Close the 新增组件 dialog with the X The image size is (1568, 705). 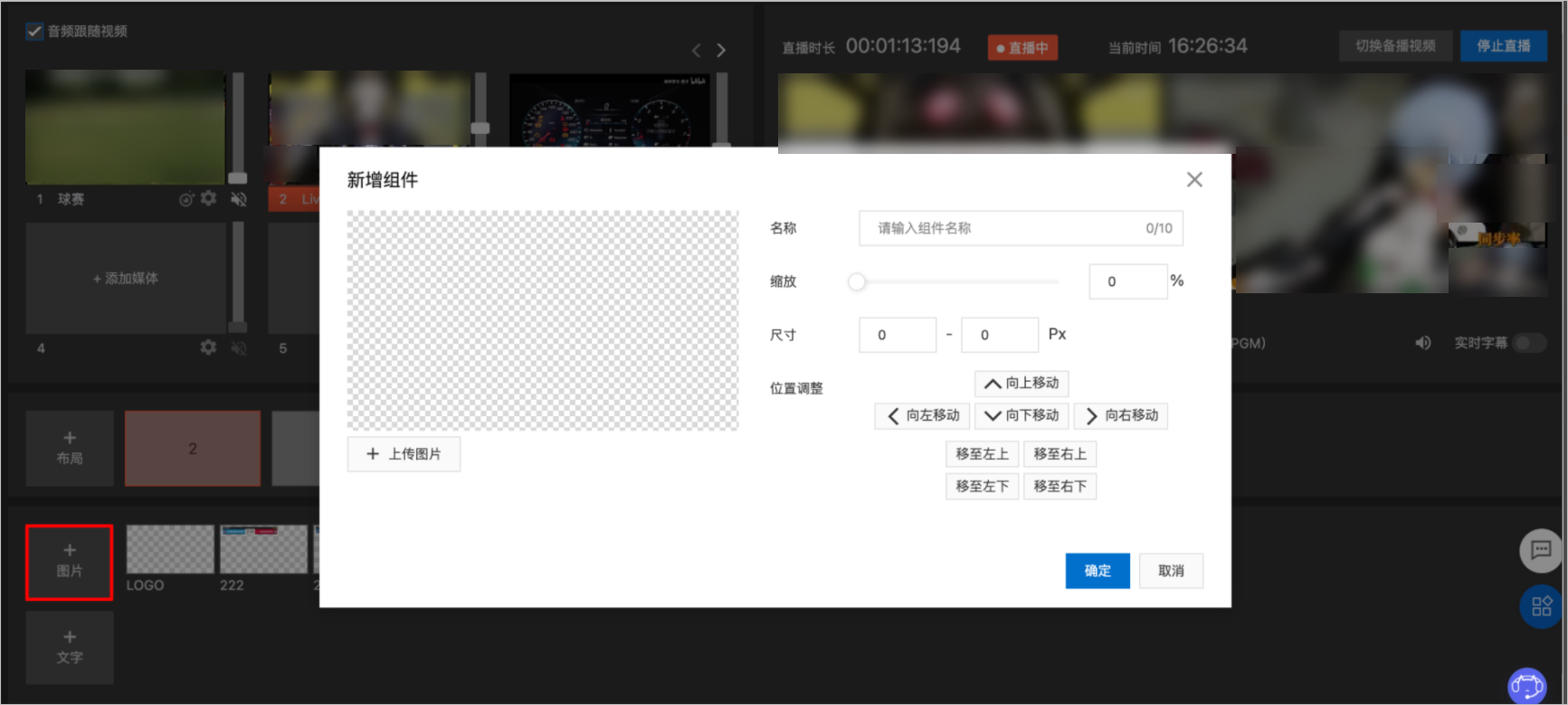tap(1194, 180)
